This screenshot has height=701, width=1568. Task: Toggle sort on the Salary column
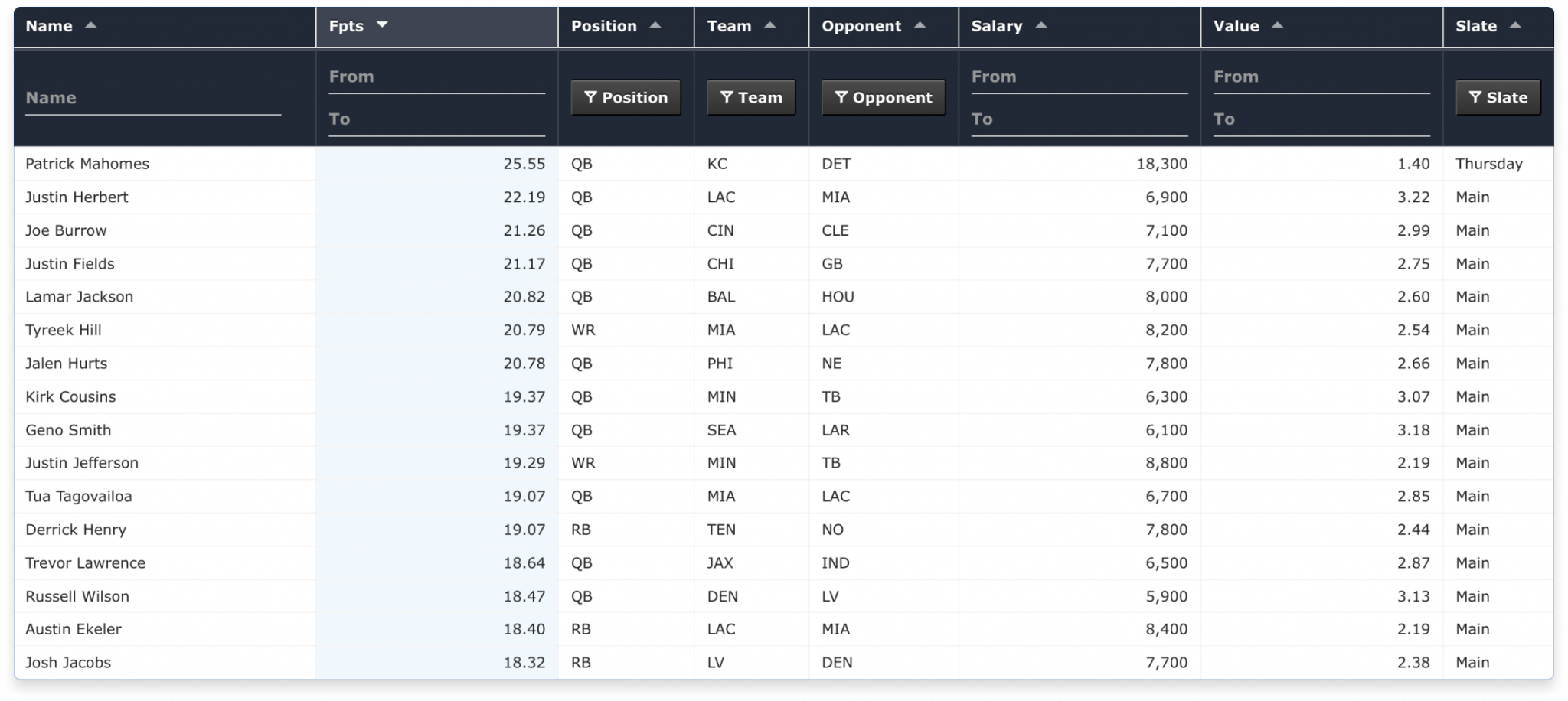pos(1041,25)
